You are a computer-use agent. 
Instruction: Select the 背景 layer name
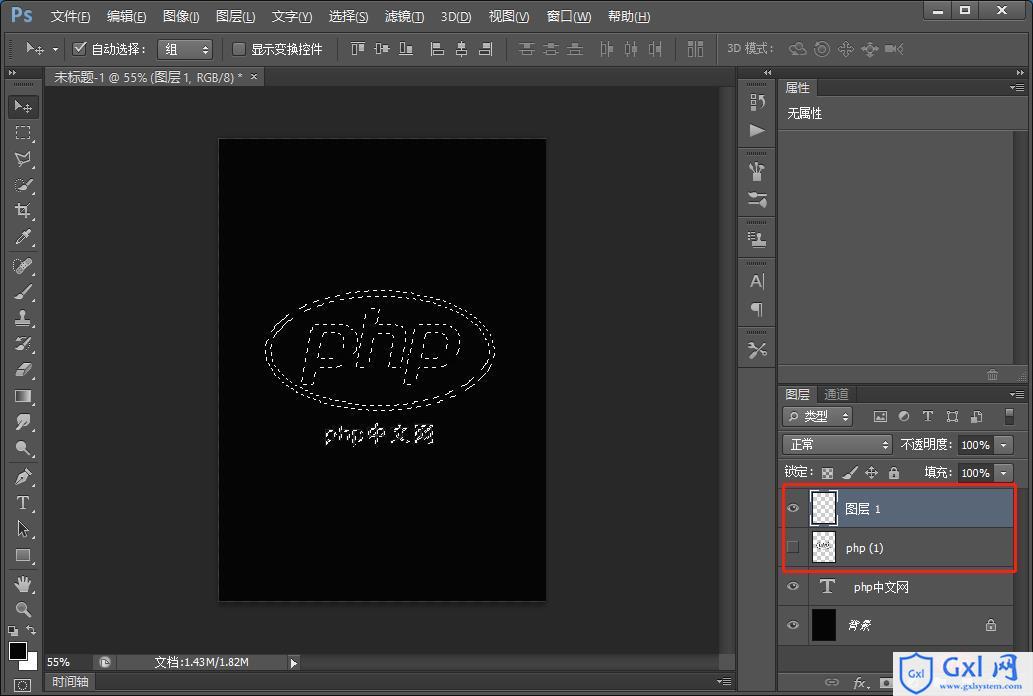(x=859, y=625)
